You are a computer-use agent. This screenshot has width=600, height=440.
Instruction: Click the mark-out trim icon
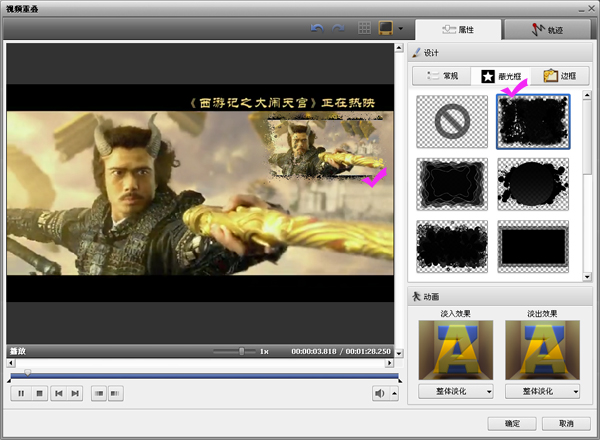115,393
